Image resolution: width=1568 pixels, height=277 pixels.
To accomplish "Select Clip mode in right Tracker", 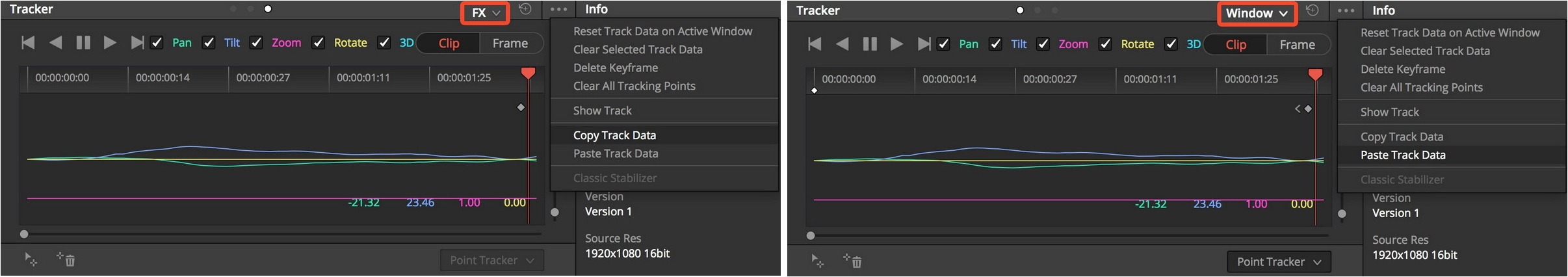I will click(x=1236, y=45).
